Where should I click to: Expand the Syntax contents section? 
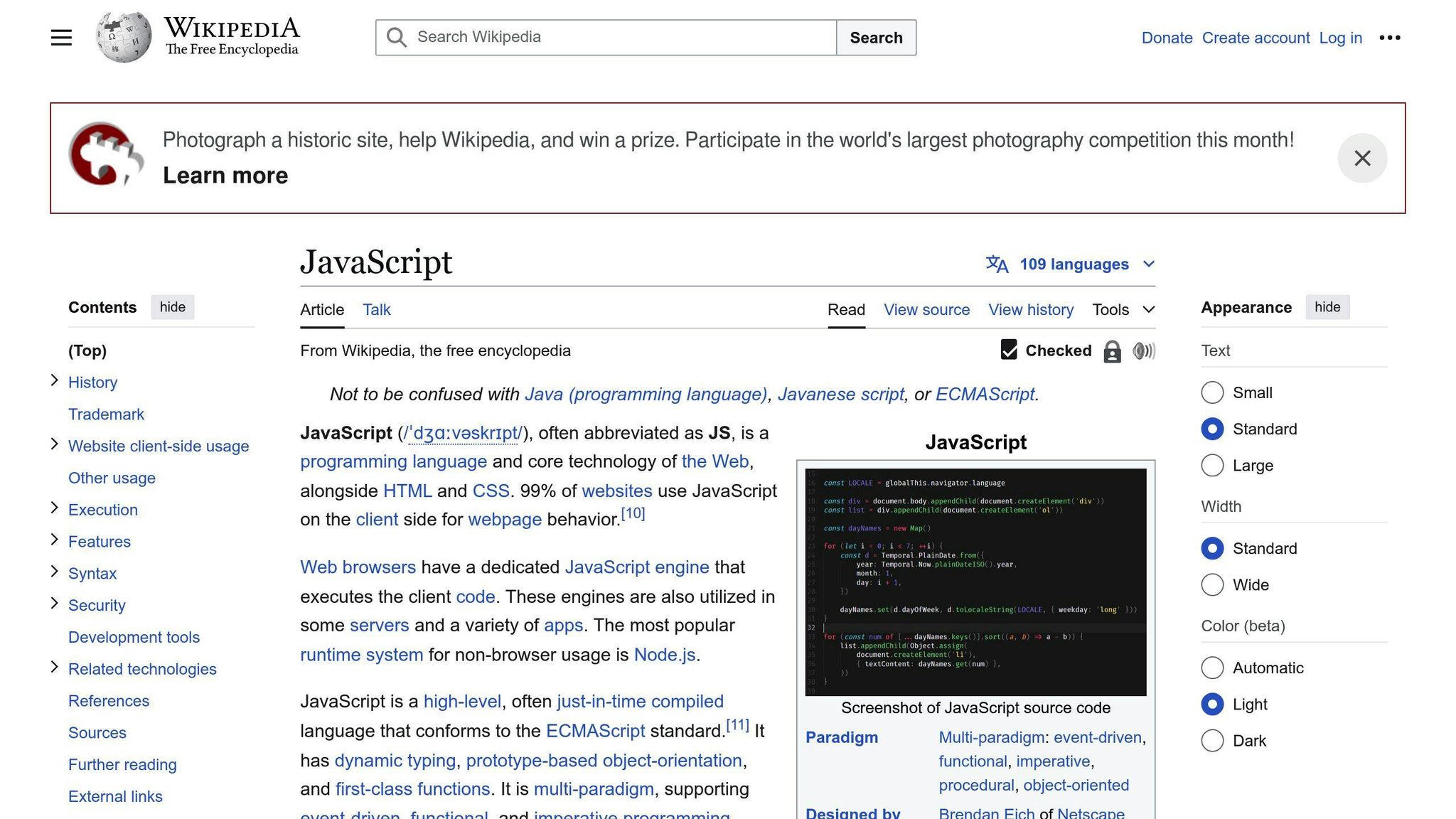click(55, 572)
